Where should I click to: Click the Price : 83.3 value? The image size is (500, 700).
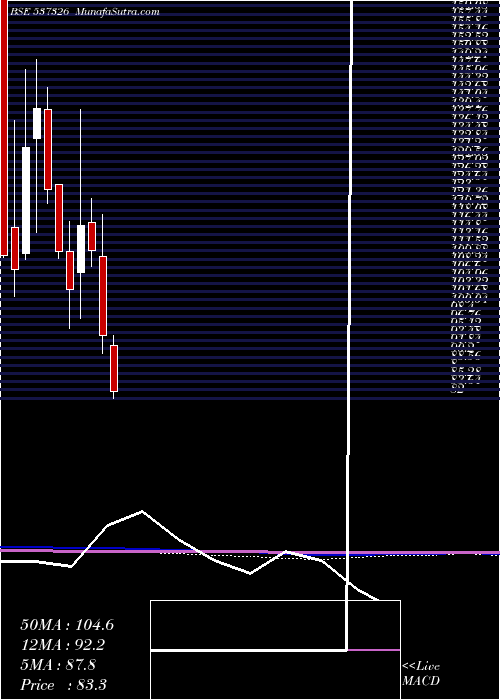[x=63, y=685]
